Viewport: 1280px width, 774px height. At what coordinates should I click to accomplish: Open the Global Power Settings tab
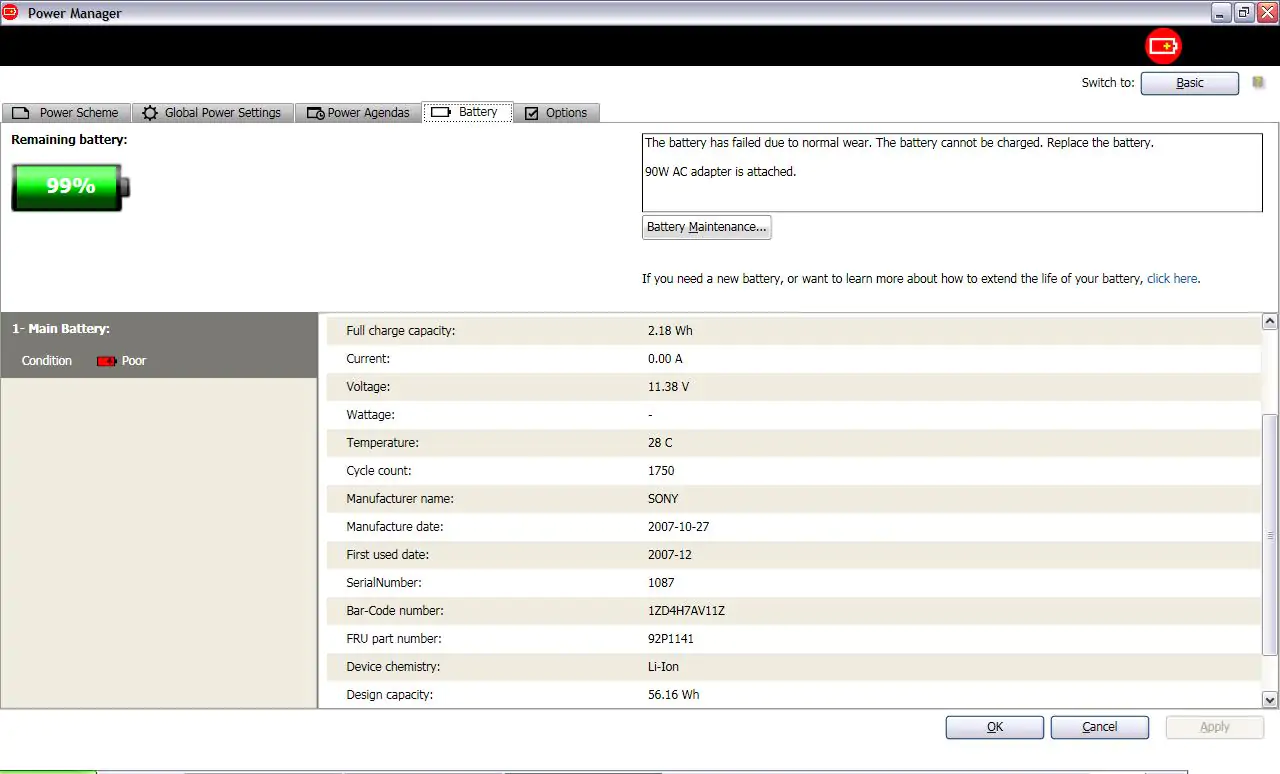(213, 113)
